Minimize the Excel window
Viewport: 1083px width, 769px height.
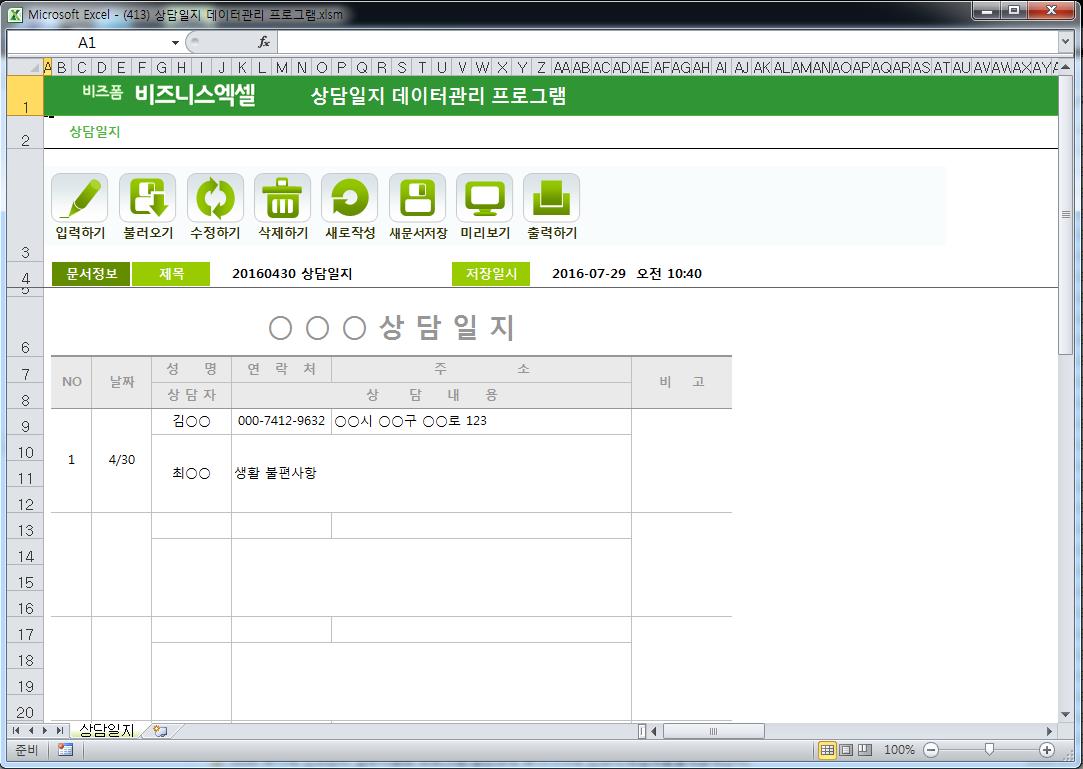pyautogui.click(x=987, y=10)
